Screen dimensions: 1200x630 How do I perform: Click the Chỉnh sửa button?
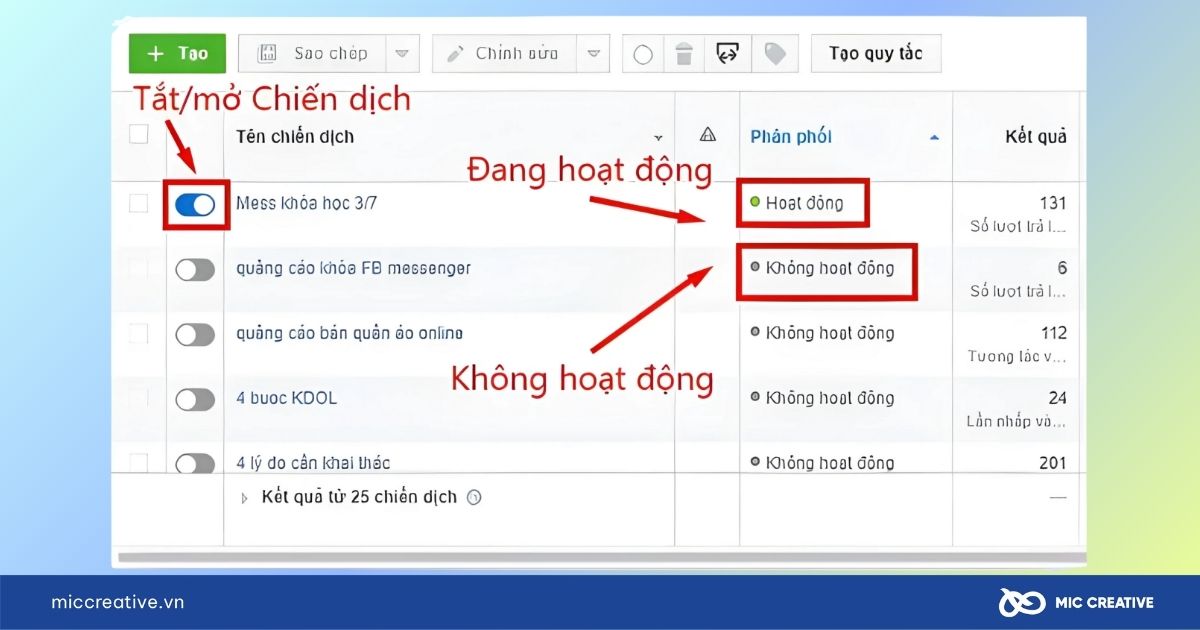(x=505, y=53)
